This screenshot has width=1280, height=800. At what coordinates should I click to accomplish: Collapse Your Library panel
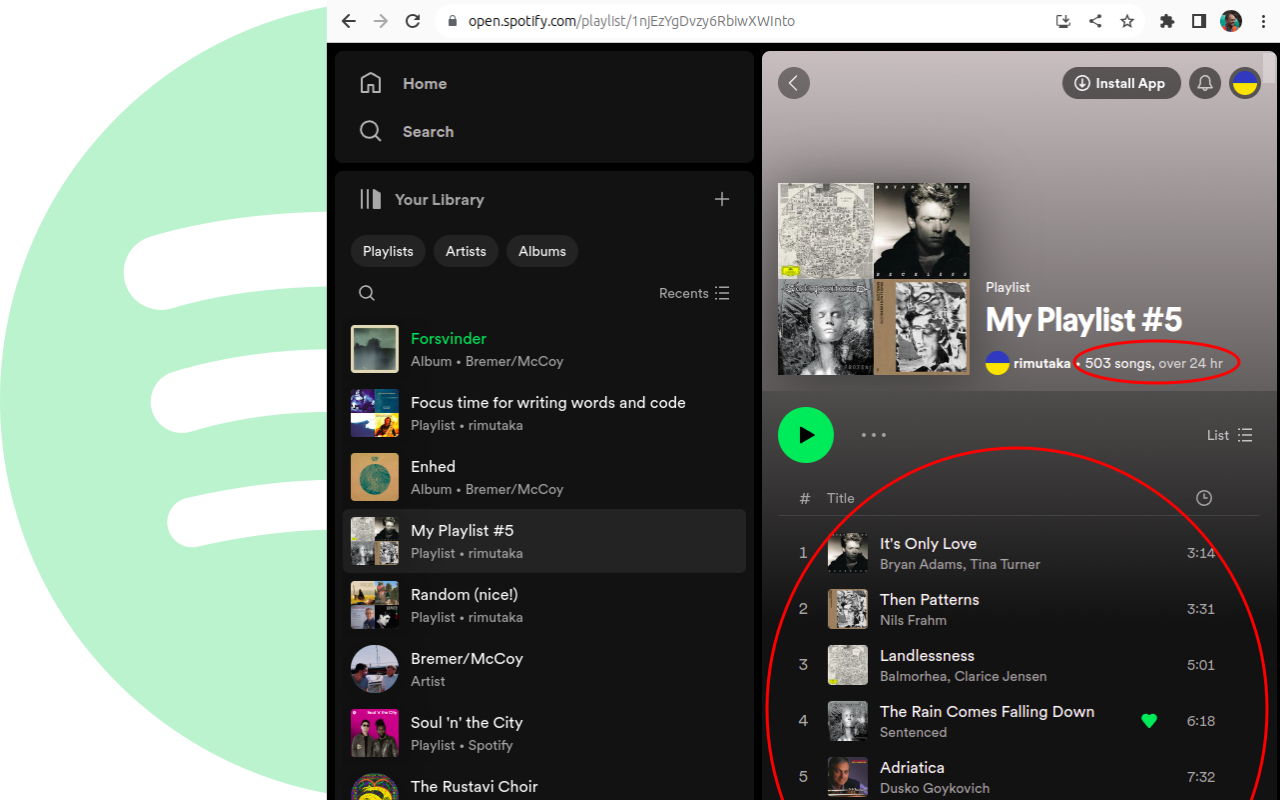tap(421, 199)
